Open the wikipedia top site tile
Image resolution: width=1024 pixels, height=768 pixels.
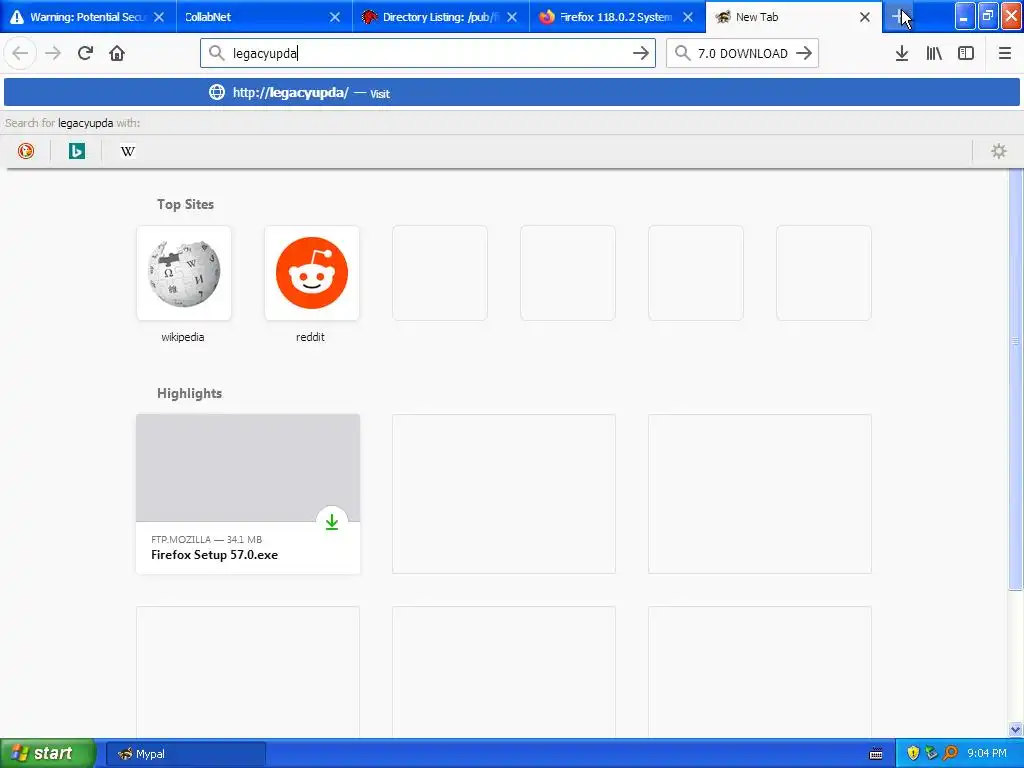pyautogui.click(x=184, y=273)
